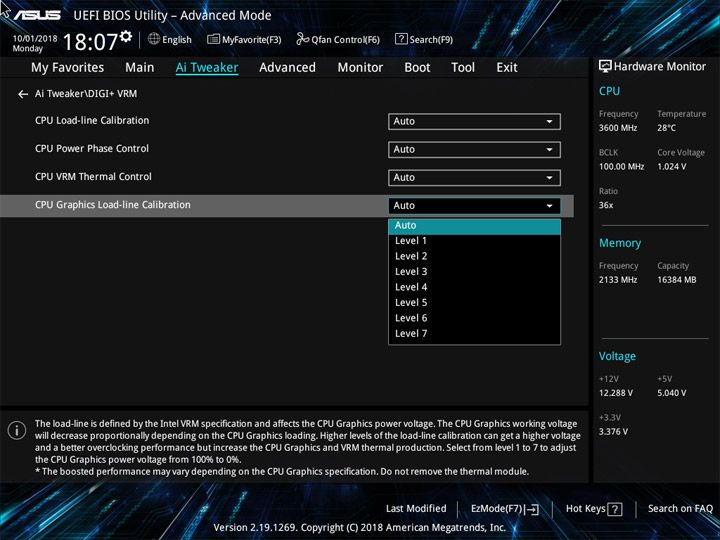Select Level 5 option
Screen dimensions: 720x540
point(474,303)
